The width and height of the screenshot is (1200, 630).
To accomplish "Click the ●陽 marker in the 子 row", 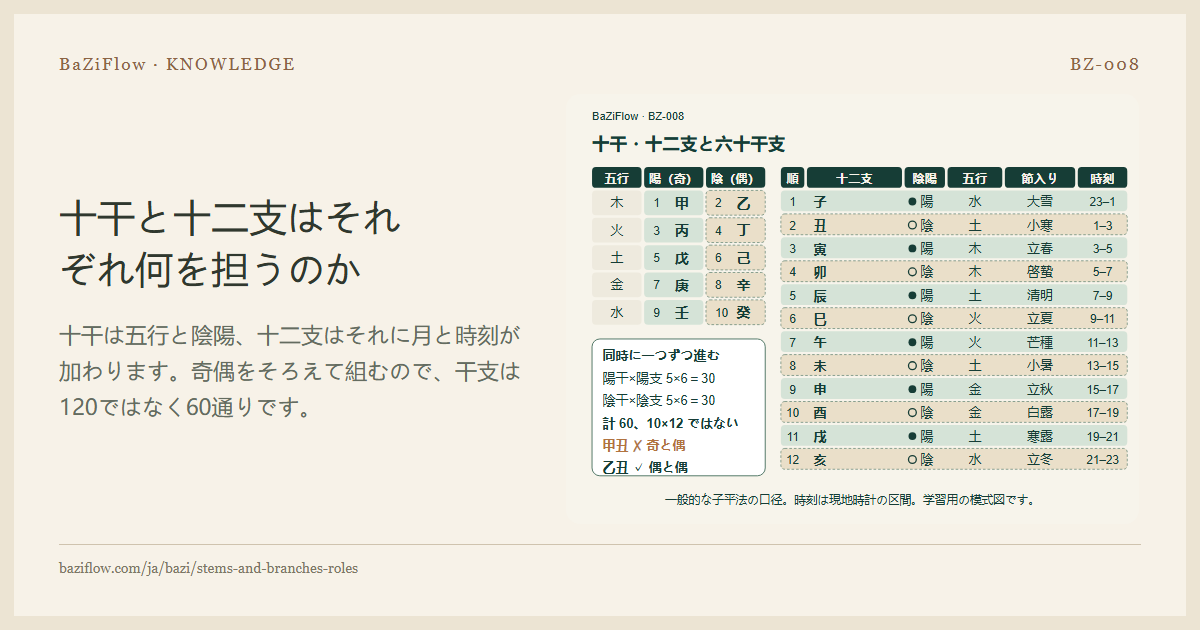I will click(x=920, y=201).
